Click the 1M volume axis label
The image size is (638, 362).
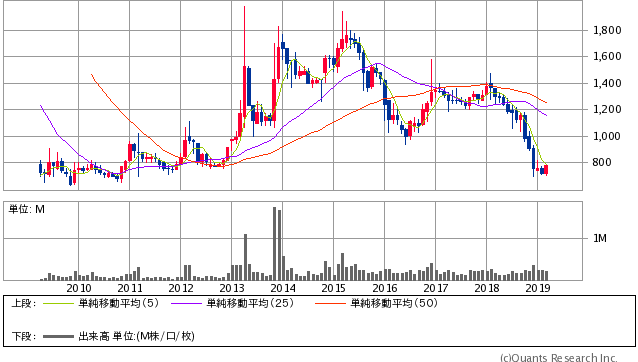coord(600,238)
